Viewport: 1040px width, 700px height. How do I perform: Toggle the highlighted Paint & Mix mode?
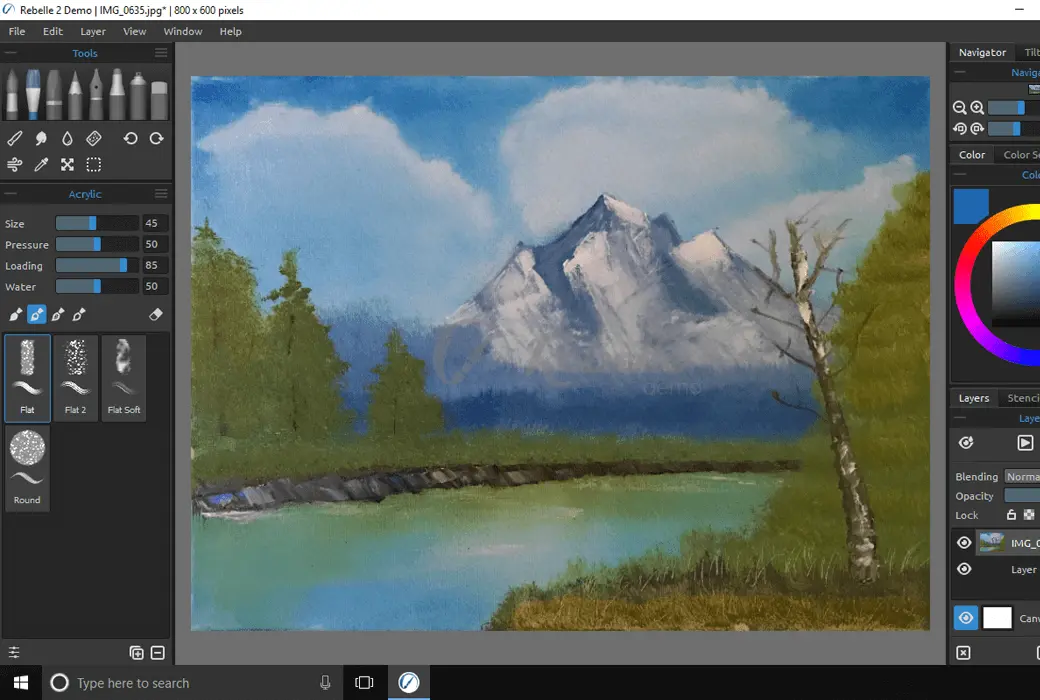36,315
